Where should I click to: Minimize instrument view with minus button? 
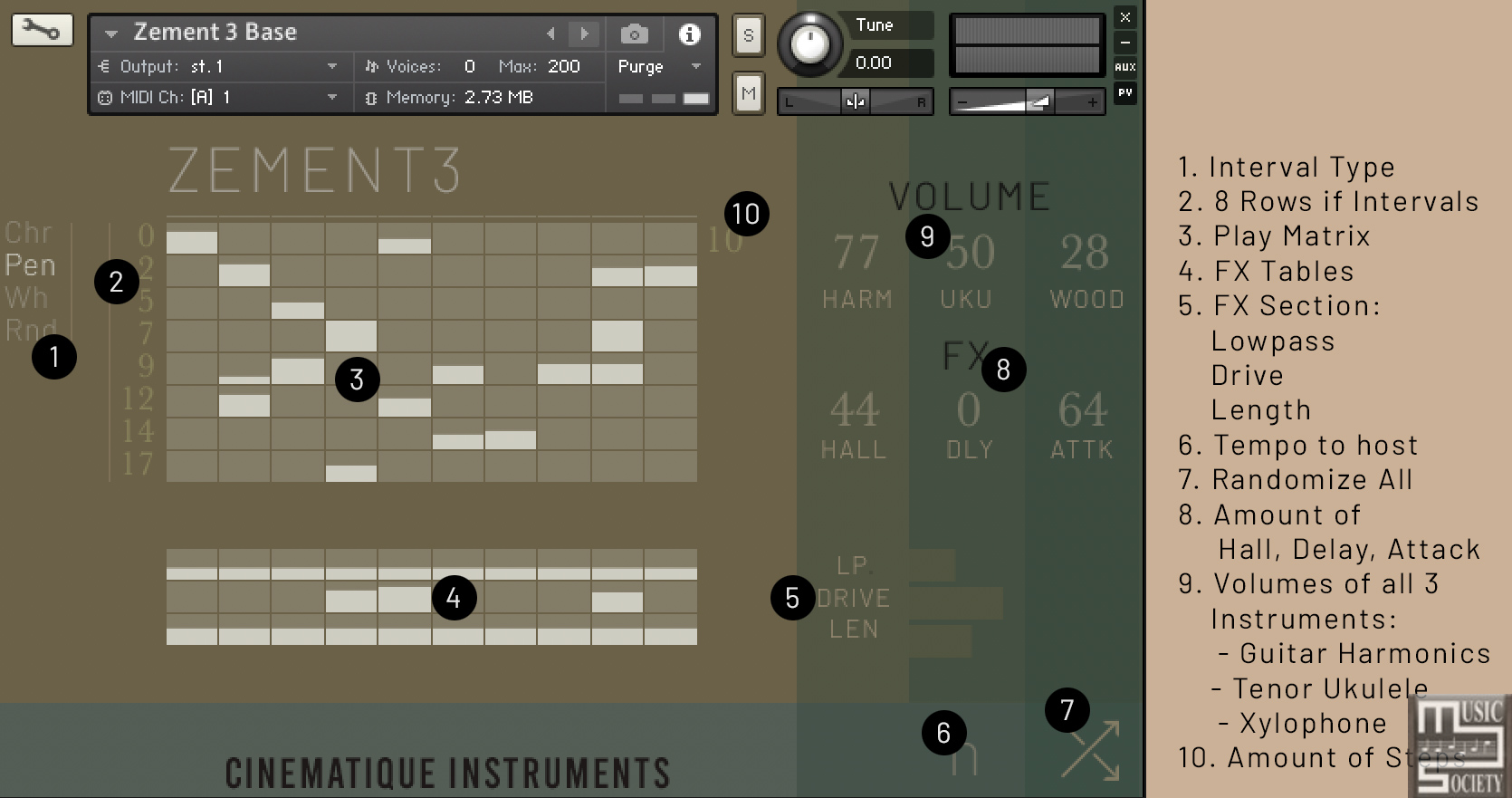coord(1125,43)
